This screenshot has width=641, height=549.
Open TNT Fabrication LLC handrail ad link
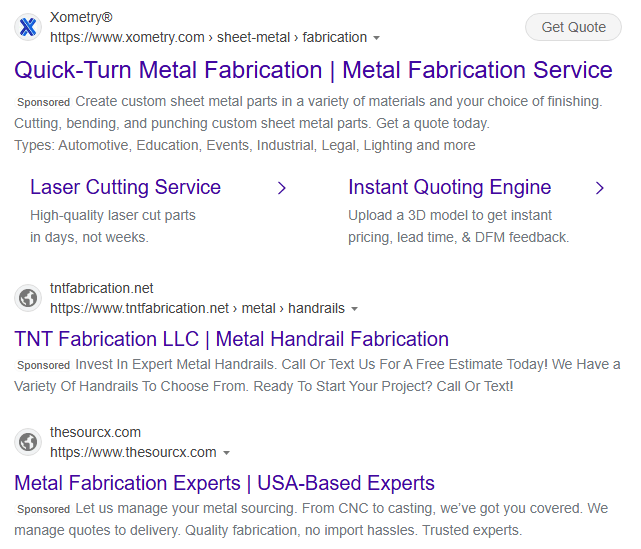(231, 339)
